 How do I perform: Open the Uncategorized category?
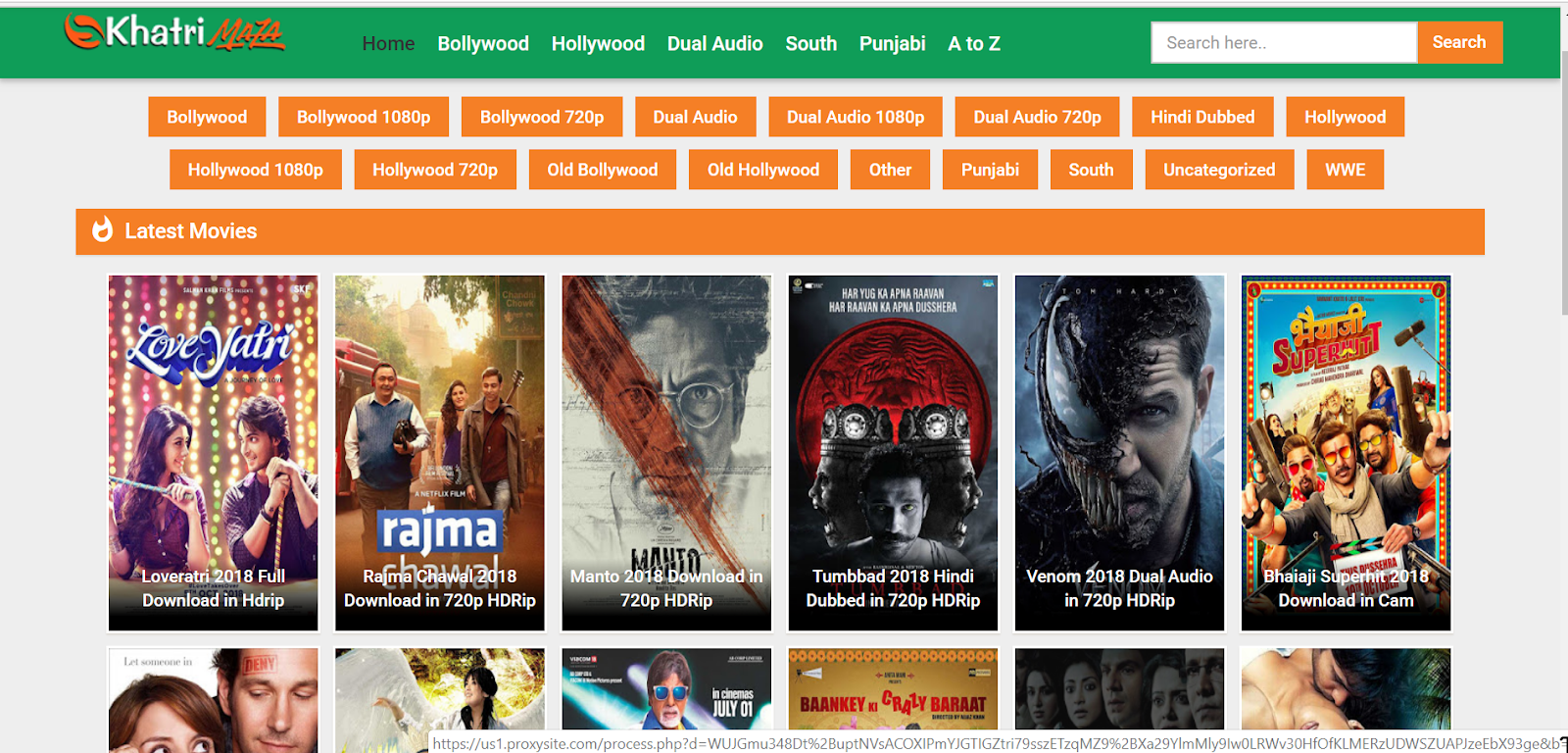point(1219,170)
